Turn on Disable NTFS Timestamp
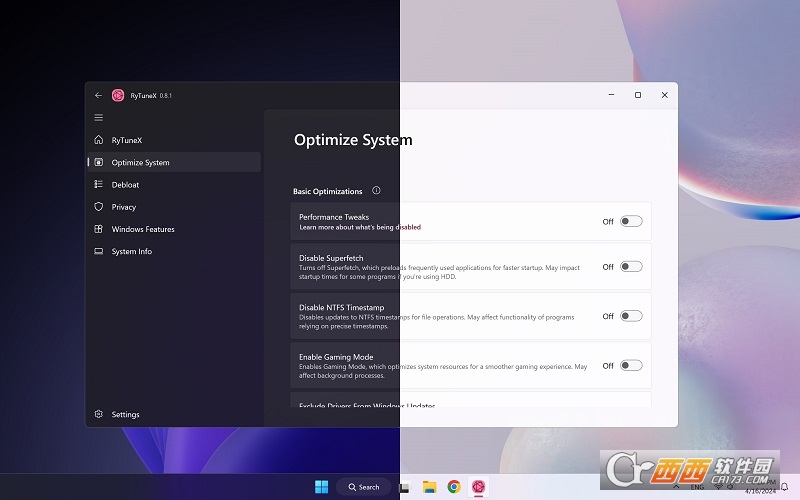 click(631, 316)
